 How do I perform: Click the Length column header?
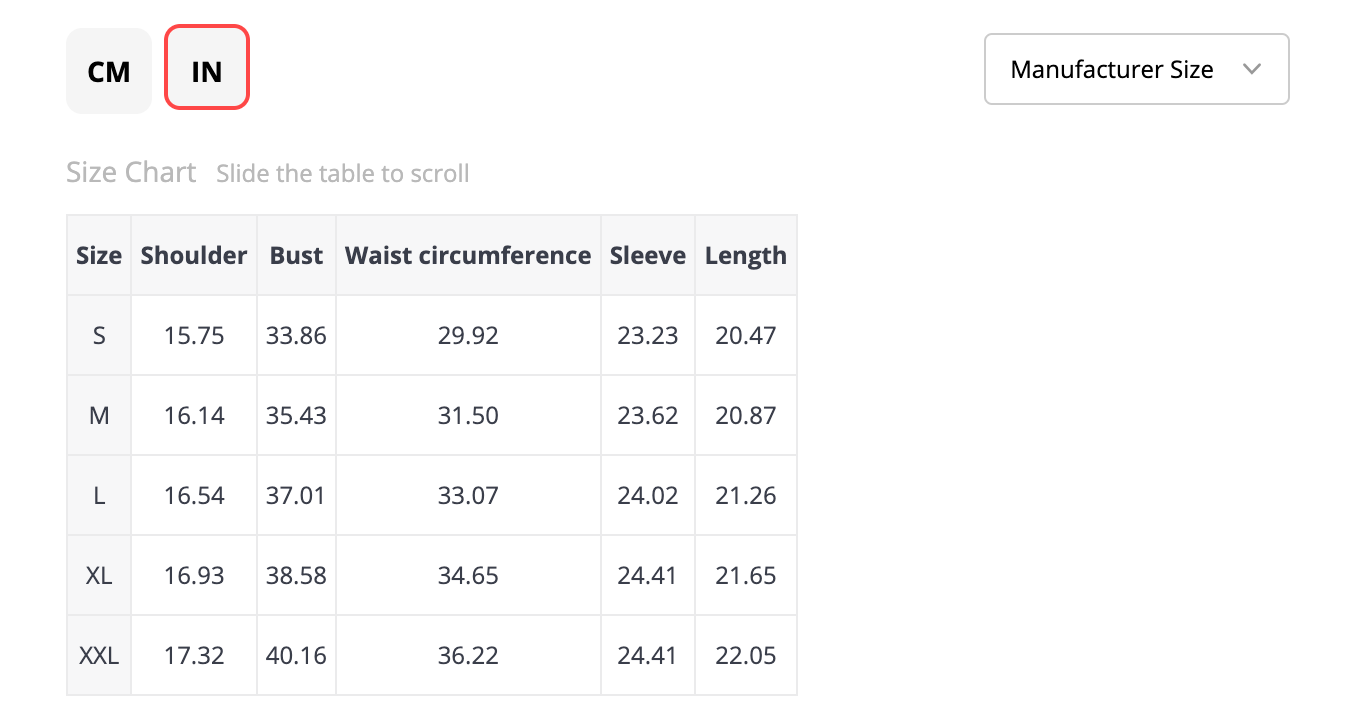(746, 255)
